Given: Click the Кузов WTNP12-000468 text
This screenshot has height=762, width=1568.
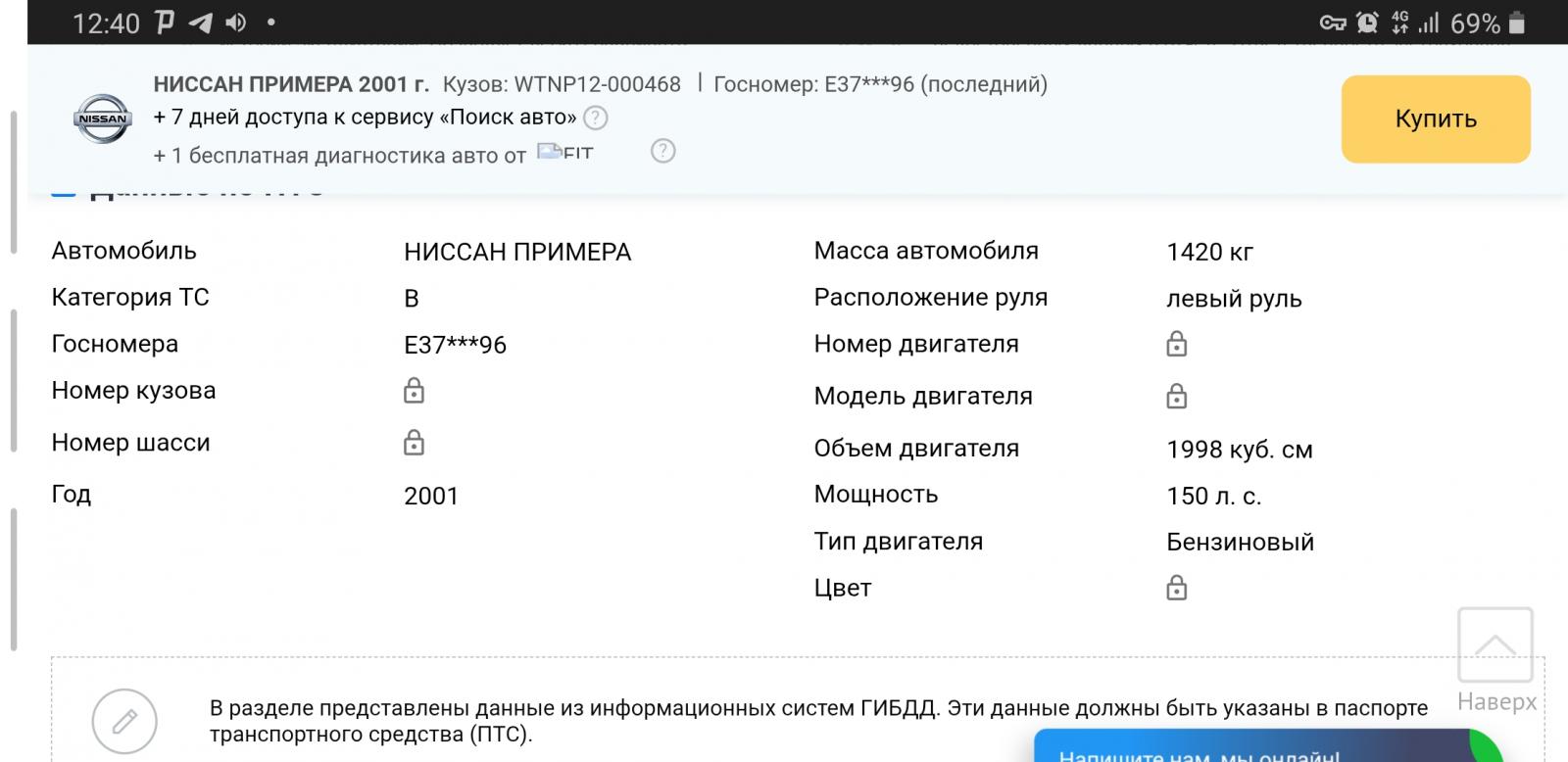Looking at the screenshot, I should pyautogui.click(x=562, y=84).
